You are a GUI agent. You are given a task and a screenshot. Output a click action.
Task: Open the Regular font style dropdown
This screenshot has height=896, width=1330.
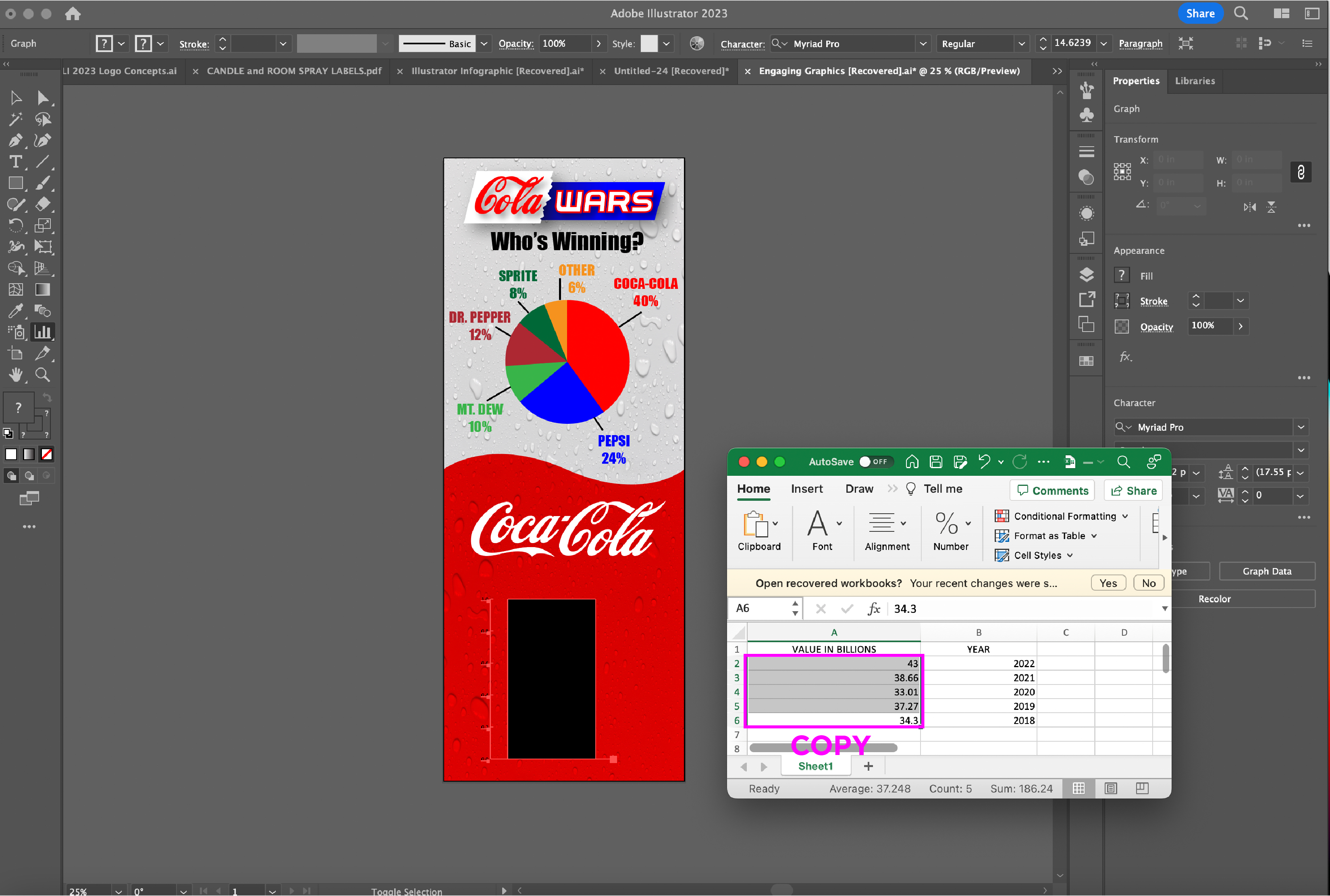[1021, 44]
